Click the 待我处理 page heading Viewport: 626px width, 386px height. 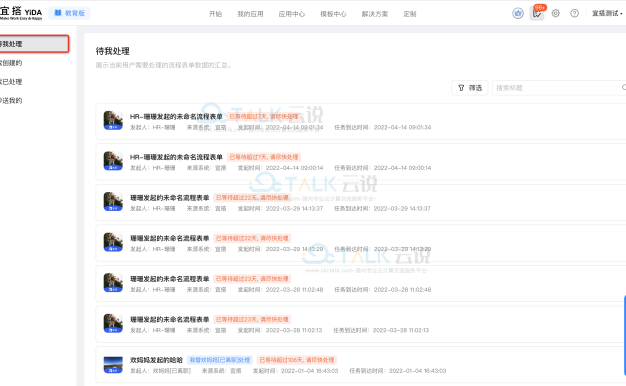[113, 51]
